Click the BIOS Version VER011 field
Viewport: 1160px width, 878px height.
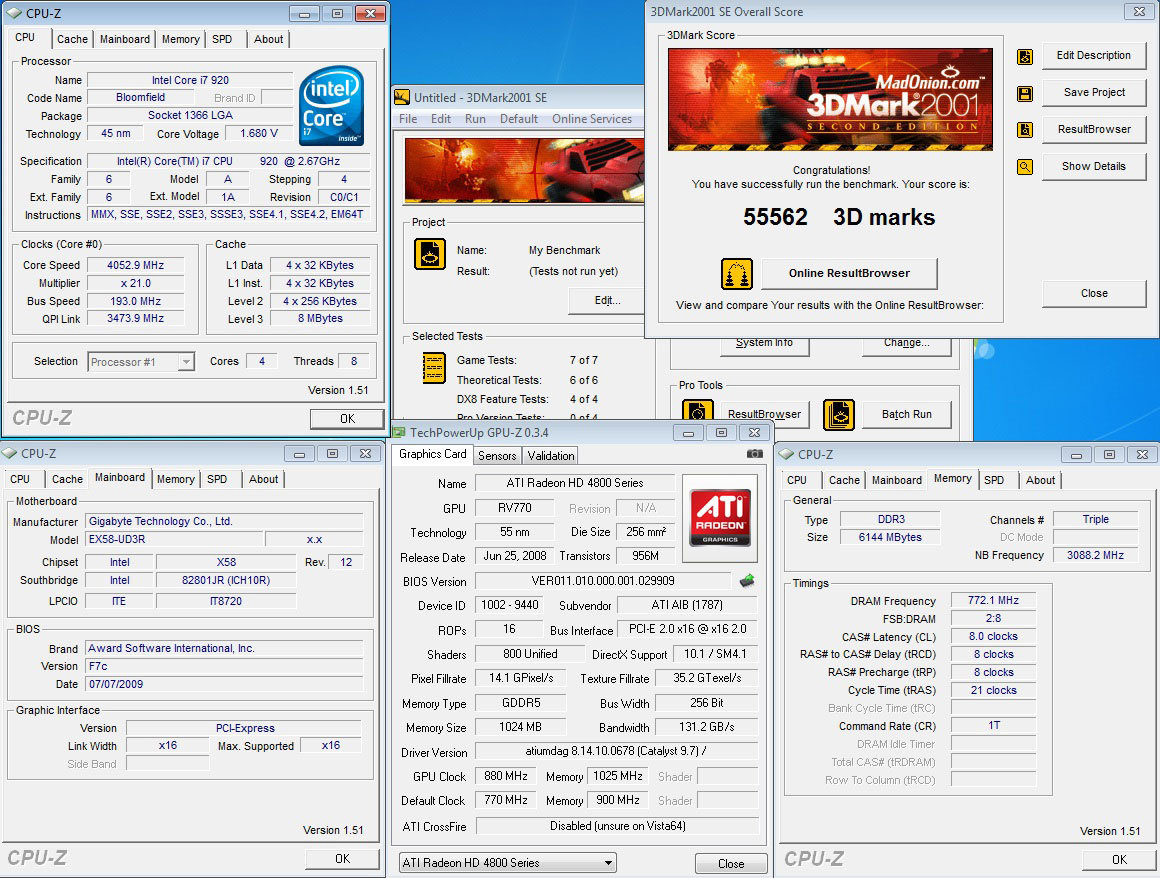coord(603,581)
